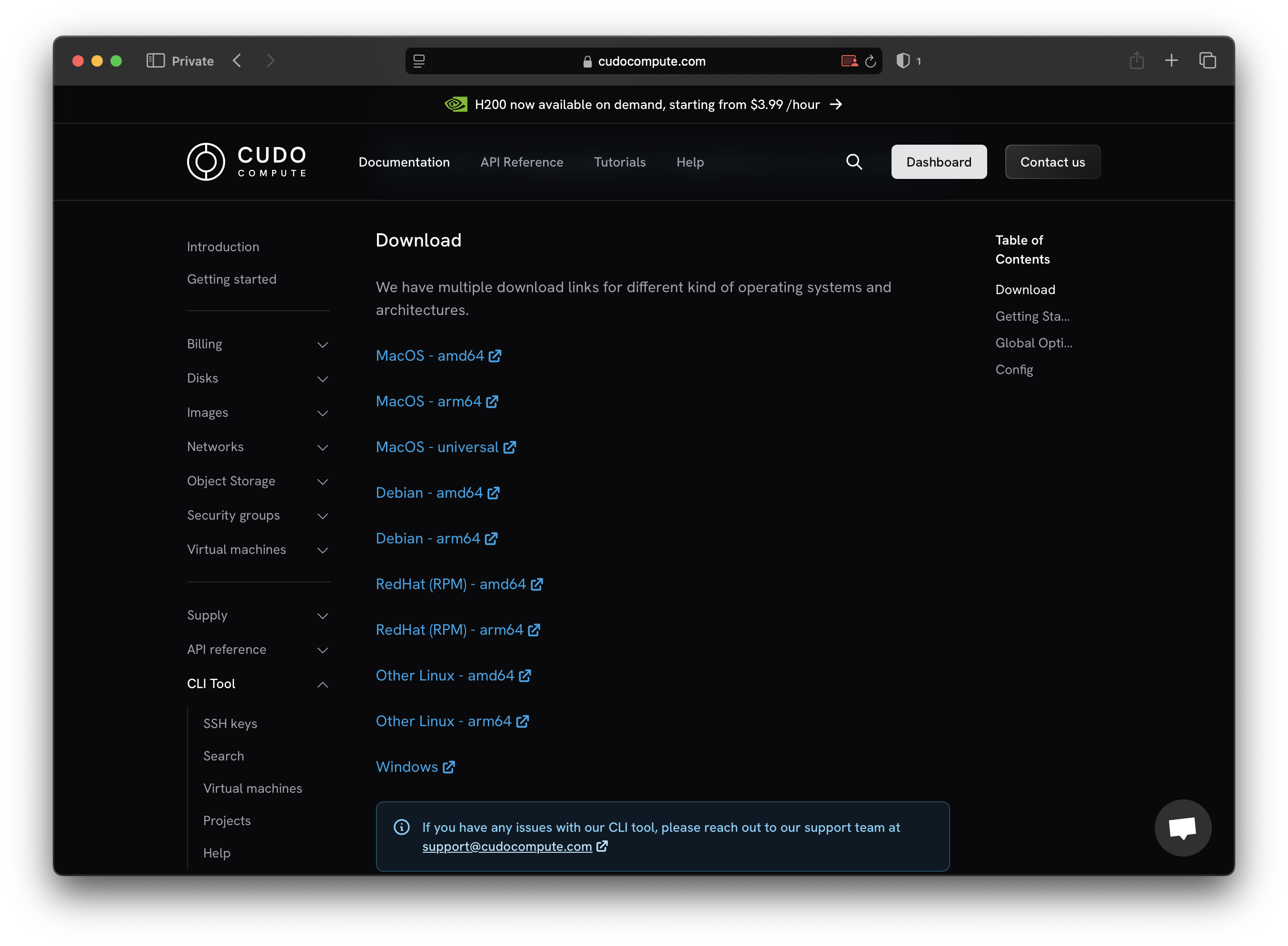Jump to Global Opti... in Table of Contents
Image resolution: width=1288 pixels, height=946 pixels.
coord(1033,343)
